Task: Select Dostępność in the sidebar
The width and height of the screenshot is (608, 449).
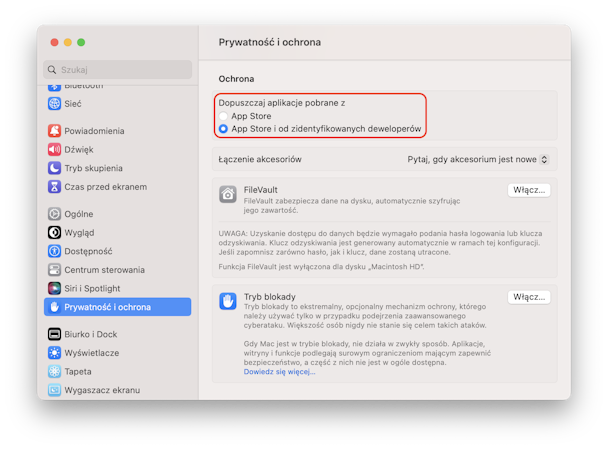Action: [117, 251]
